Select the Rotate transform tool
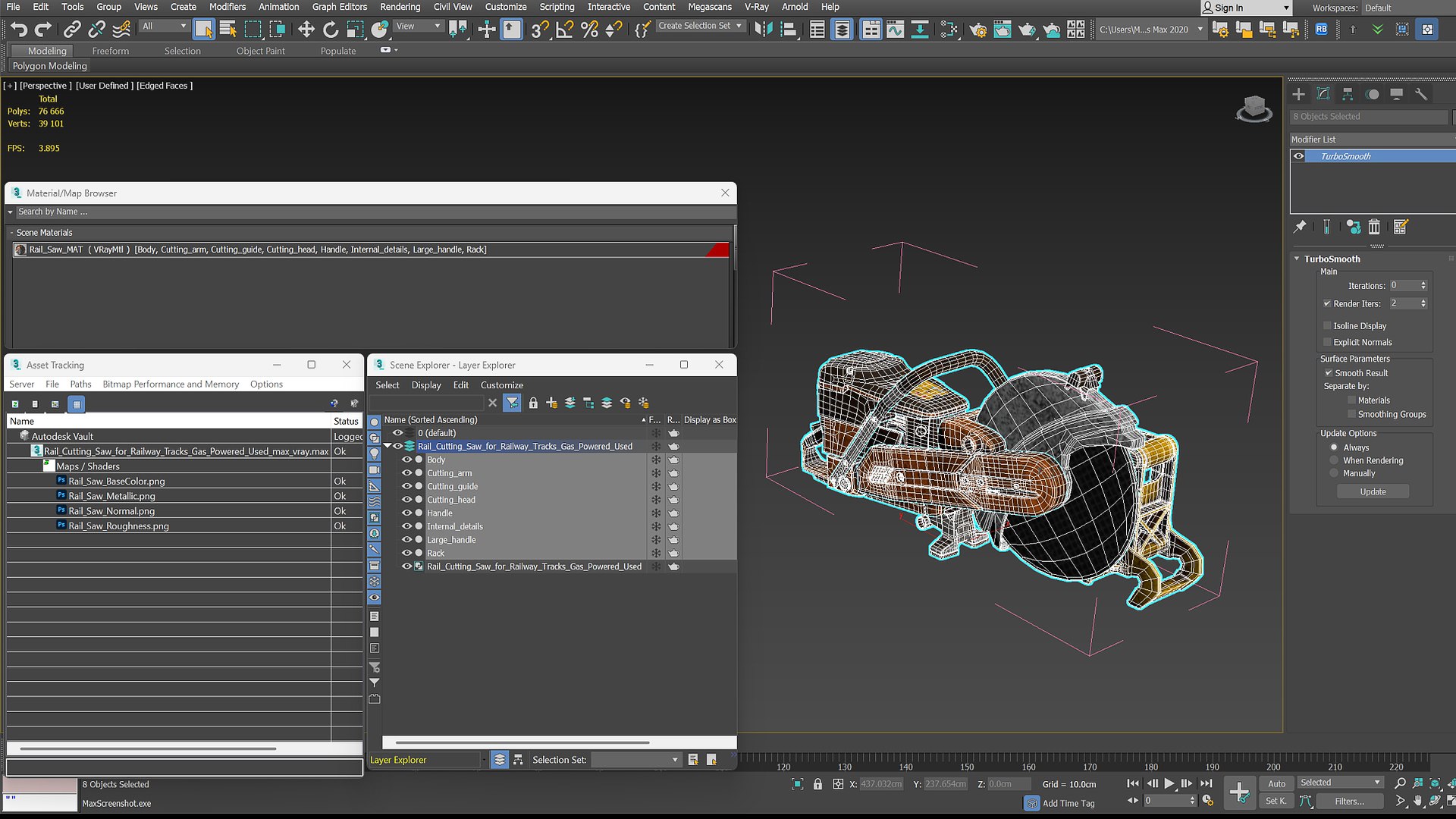This screenshot has width=1456, height=819. (331, 30)
